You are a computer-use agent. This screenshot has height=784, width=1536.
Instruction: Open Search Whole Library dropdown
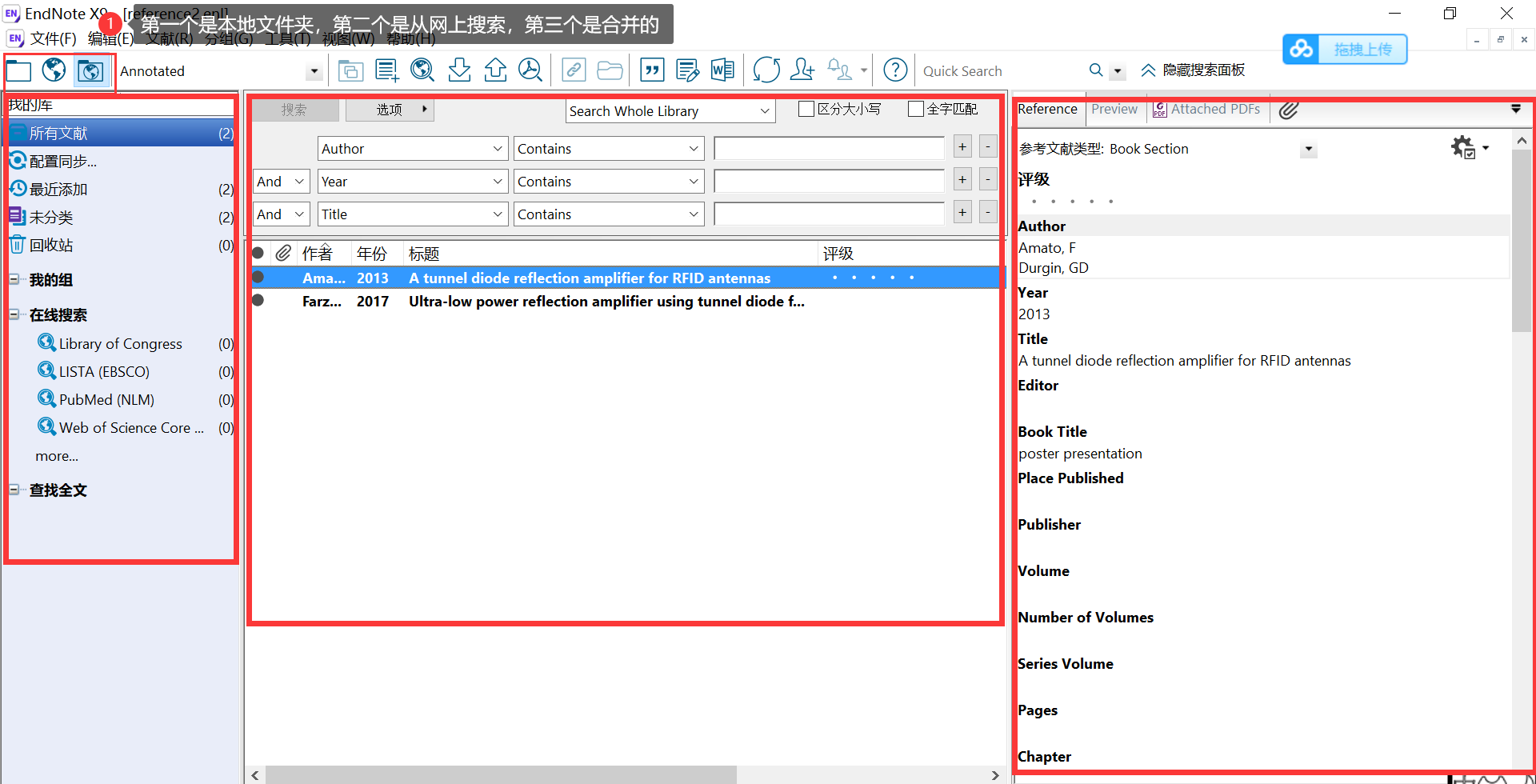(670, 111)
